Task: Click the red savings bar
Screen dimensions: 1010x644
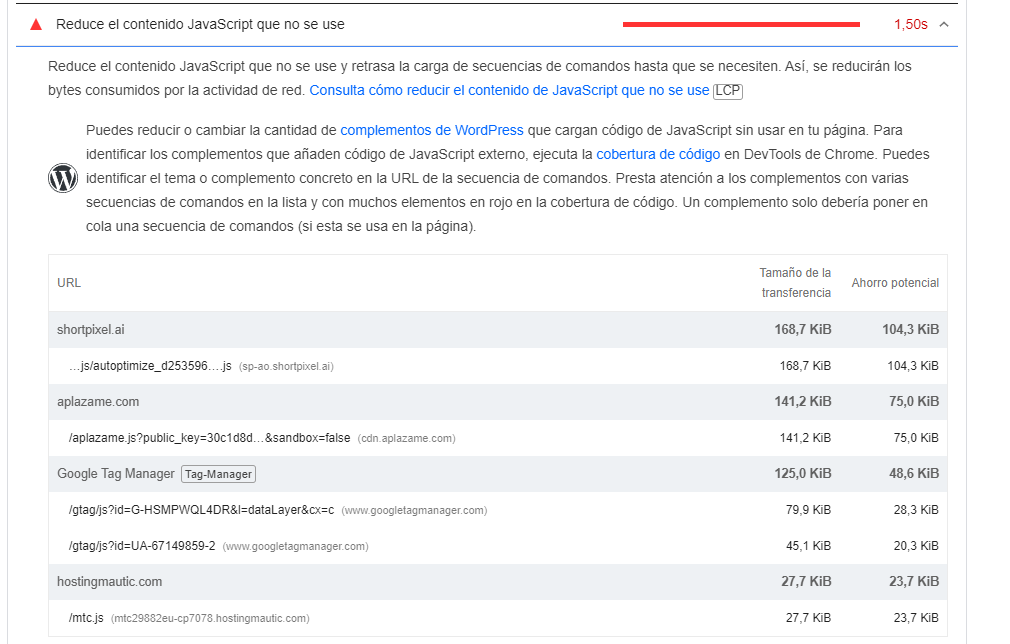Action: coord(741,24)
